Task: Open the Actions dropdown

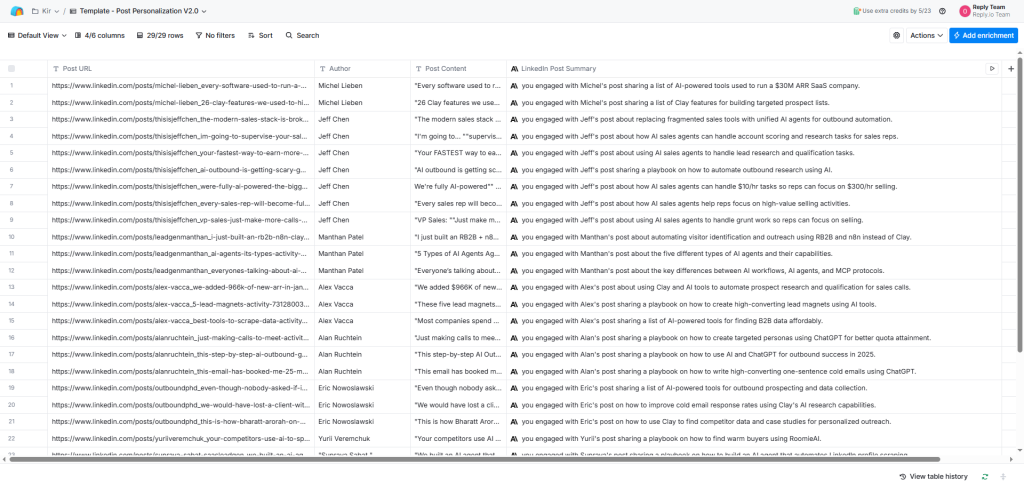Action: click(x=926, y=35)
